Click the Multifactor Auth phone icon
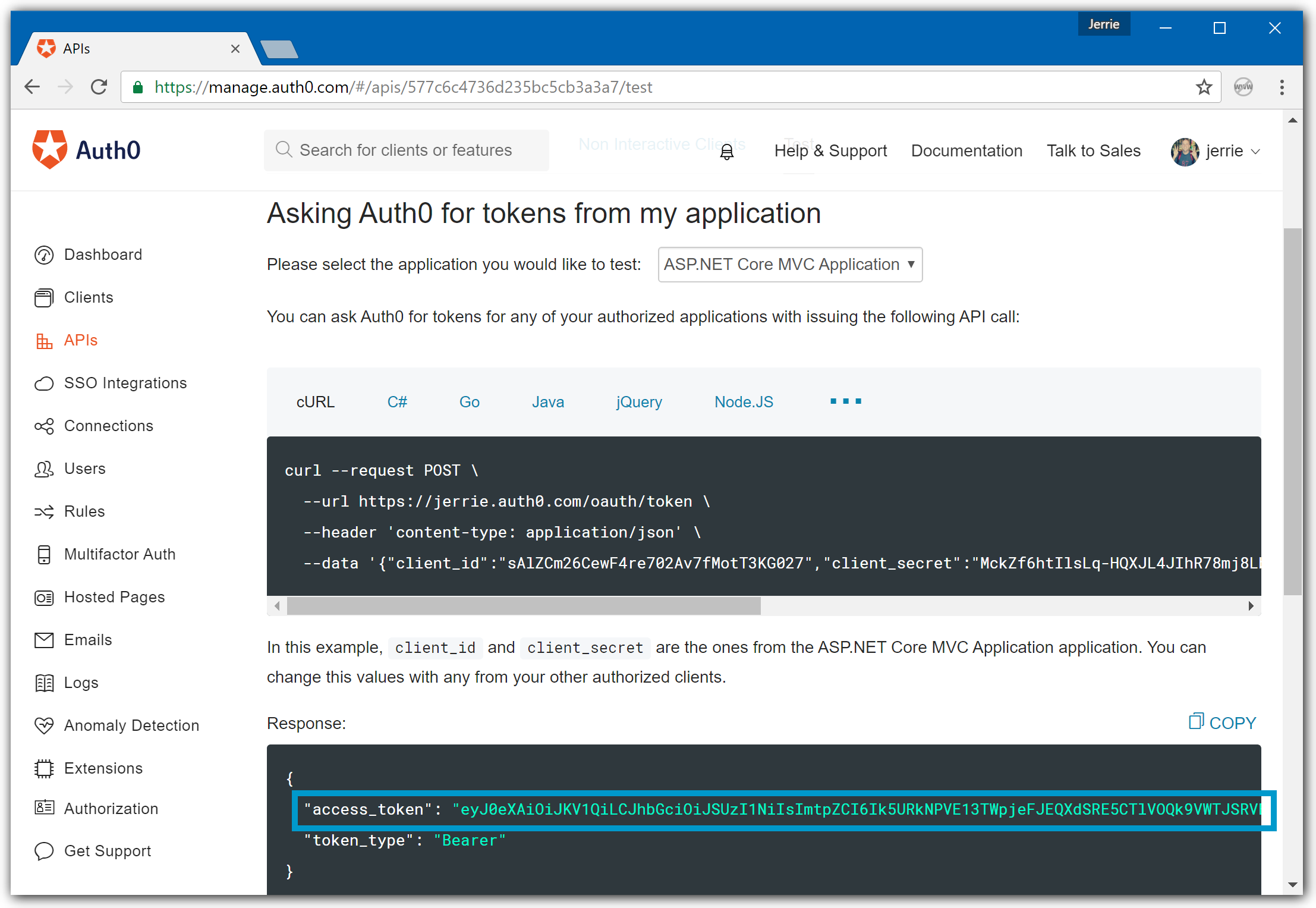1316x908 pixels. (x=44, y=555)
